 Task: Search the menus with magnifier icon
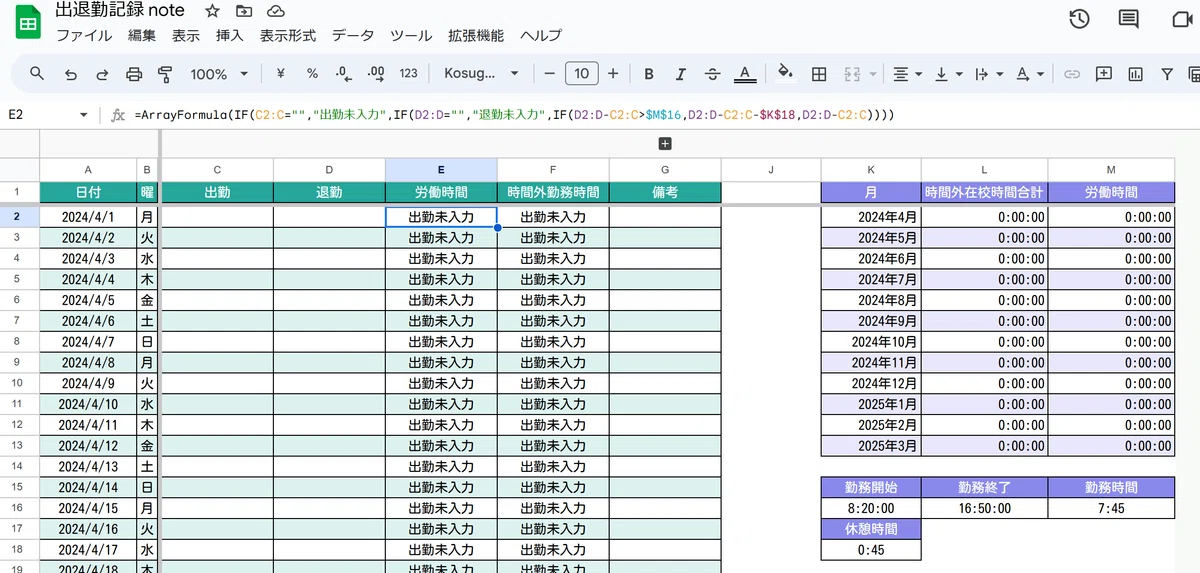point(37,73)
